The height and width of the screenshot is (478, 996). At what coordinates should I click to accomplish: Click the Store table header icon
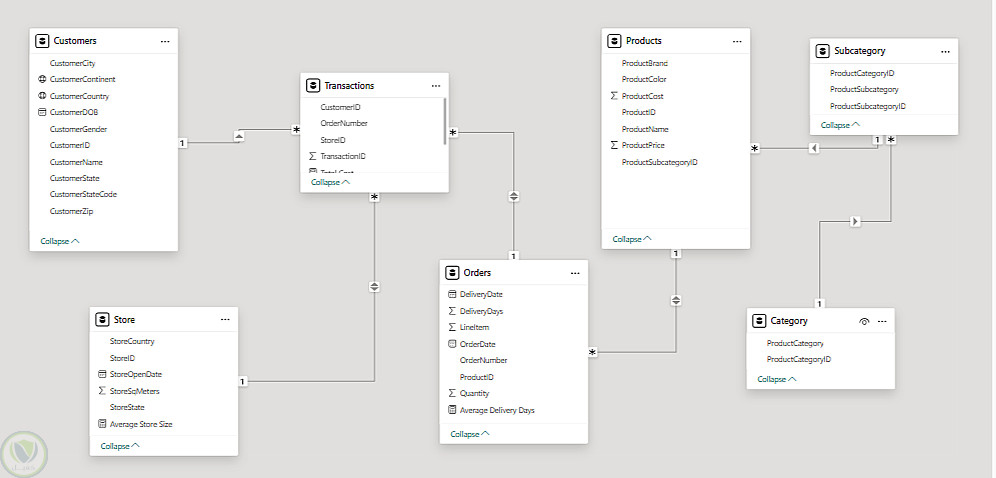(x=102, y=320)
